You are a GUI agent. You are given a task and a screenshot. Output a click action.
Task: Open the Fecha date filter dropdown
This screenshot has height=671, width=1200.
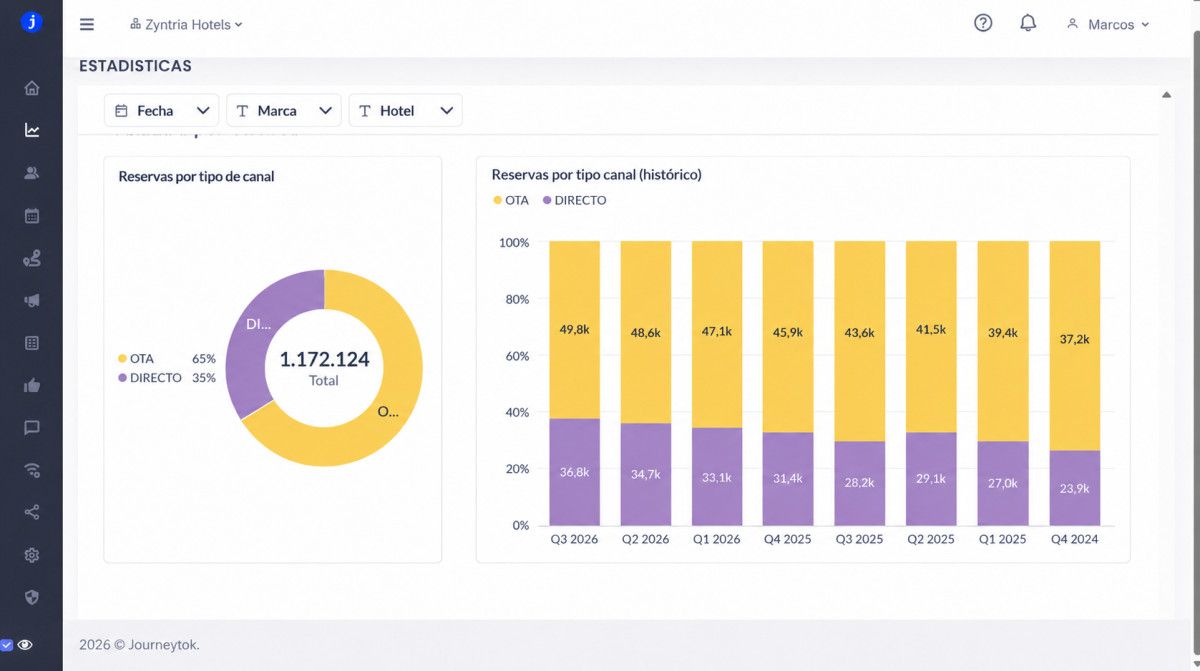(161, 110)
